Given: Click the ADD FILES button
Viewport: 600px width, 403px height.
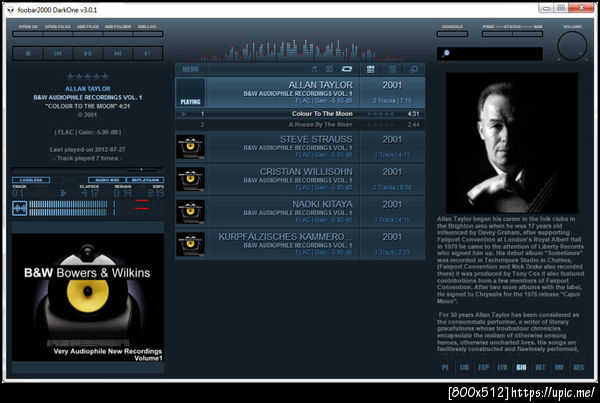Looking at the screenshot, I should click(88, 34).
